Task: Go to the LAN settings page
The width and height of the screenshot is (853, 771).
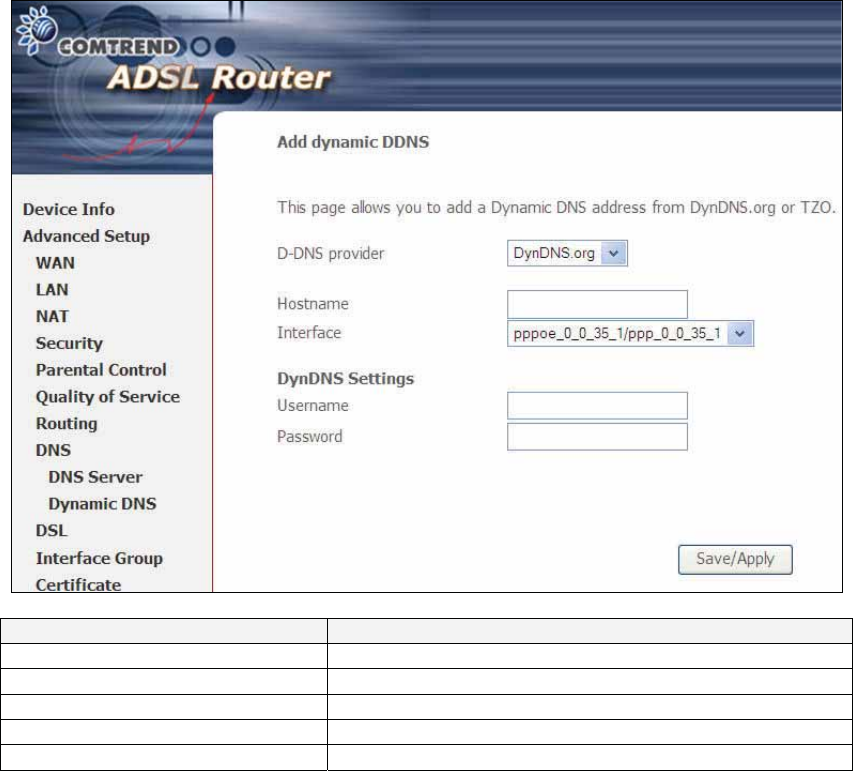Action: point(52,289)
